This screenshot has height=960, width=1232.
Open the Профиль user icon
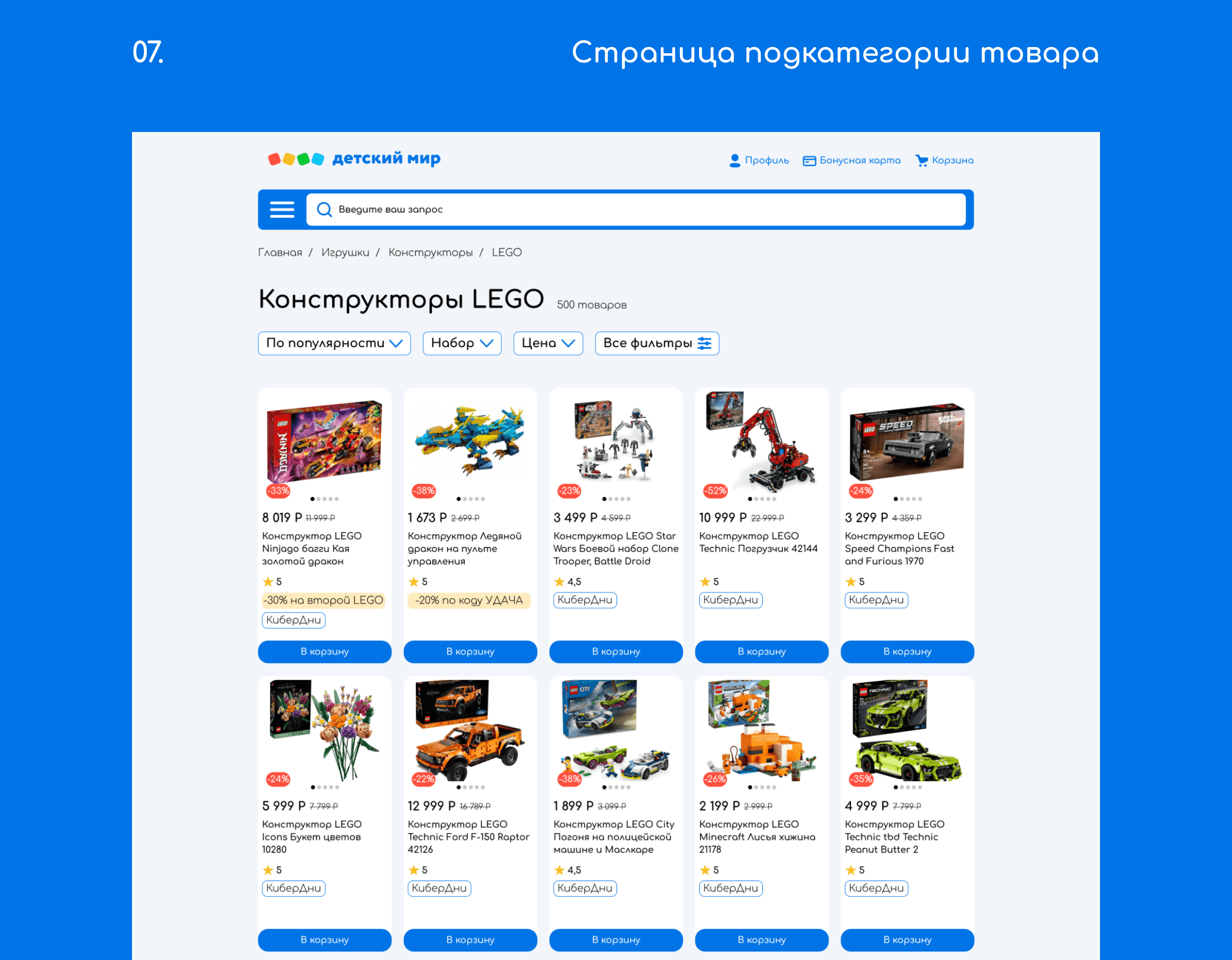click(x=734, y=161)
